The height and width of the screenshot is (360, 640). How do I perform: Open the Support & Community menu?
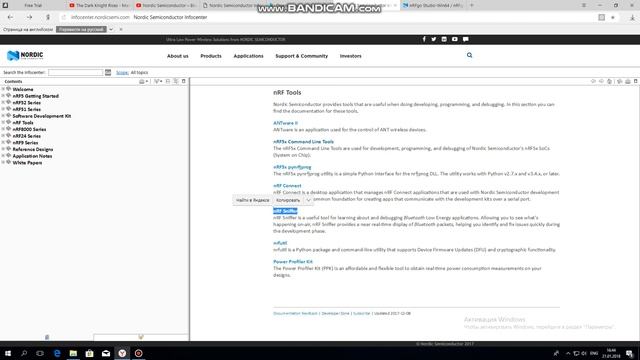pyautogui.click(x=302, y=56)
